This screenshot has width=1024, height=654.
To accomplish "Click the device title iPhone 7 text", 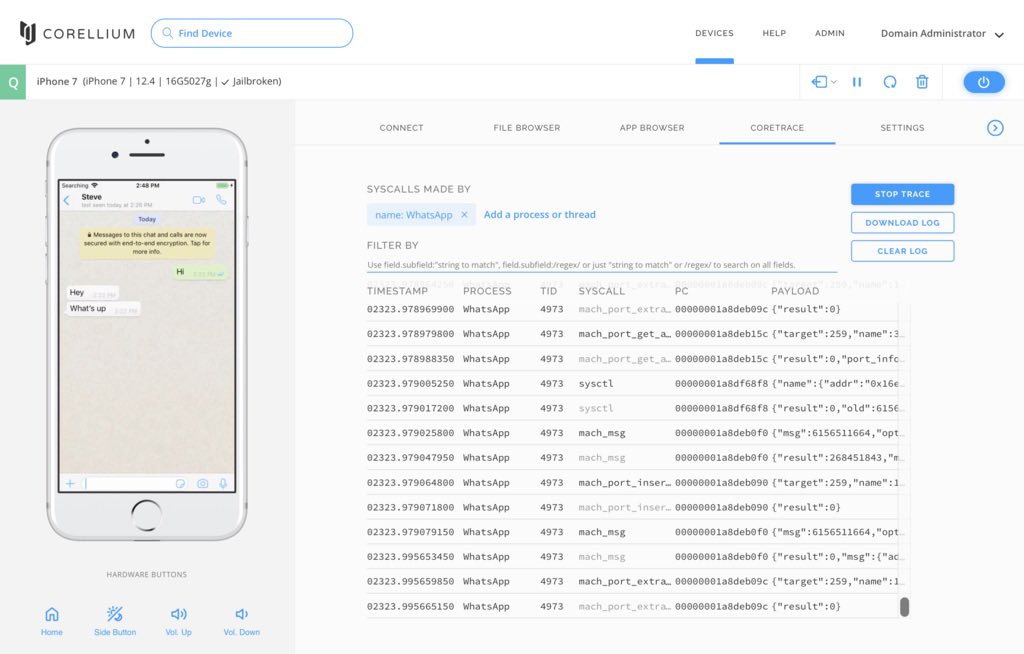I will click(x=57, y=81).
